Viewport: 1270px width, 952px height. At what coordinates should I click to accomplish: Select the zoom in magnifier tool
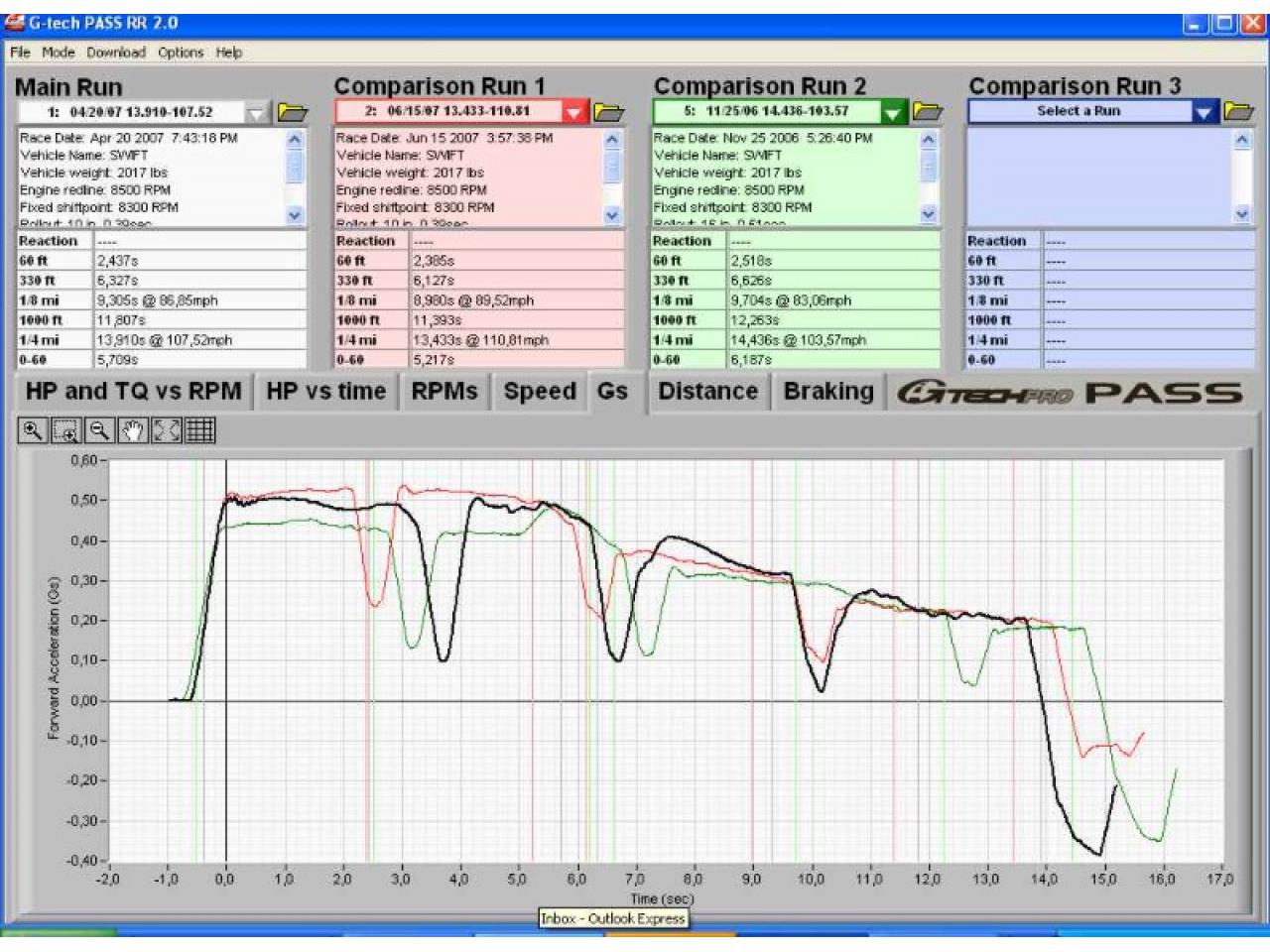[x=33, y=430]
